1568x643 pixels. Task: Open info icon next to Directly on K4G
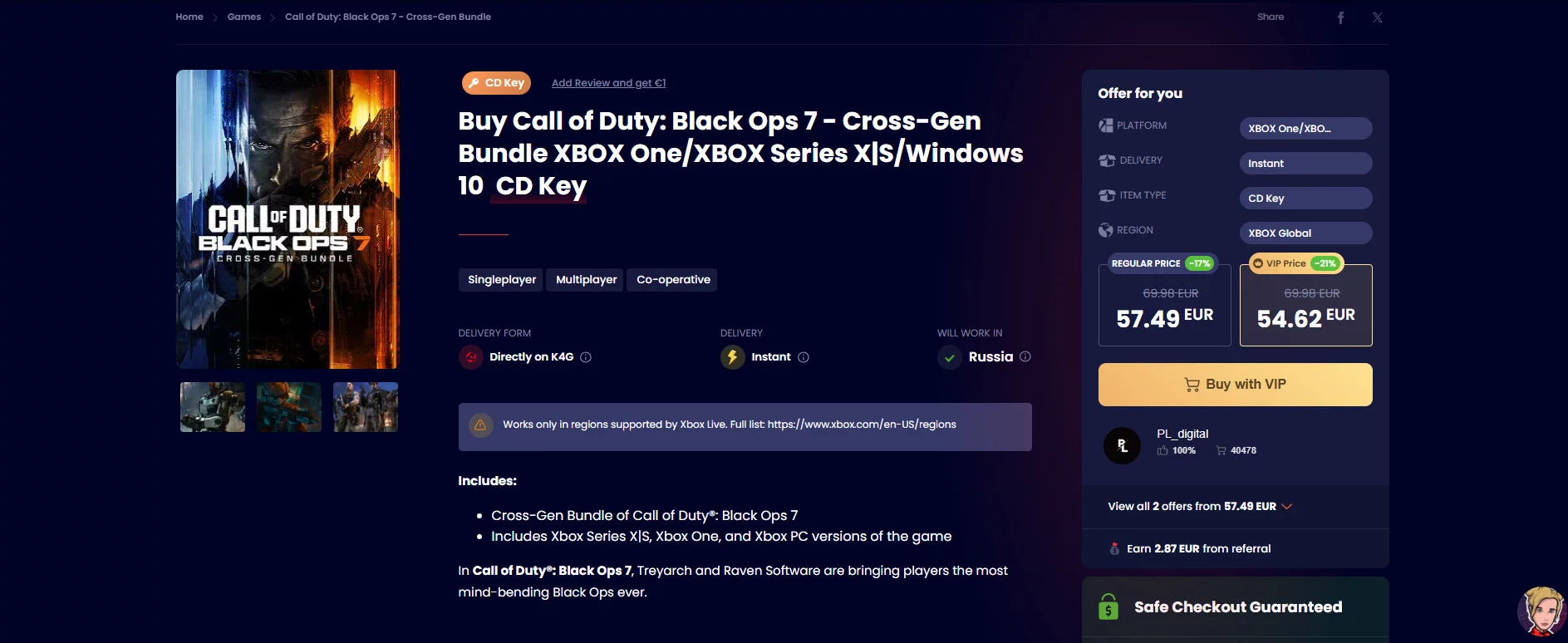586,357
